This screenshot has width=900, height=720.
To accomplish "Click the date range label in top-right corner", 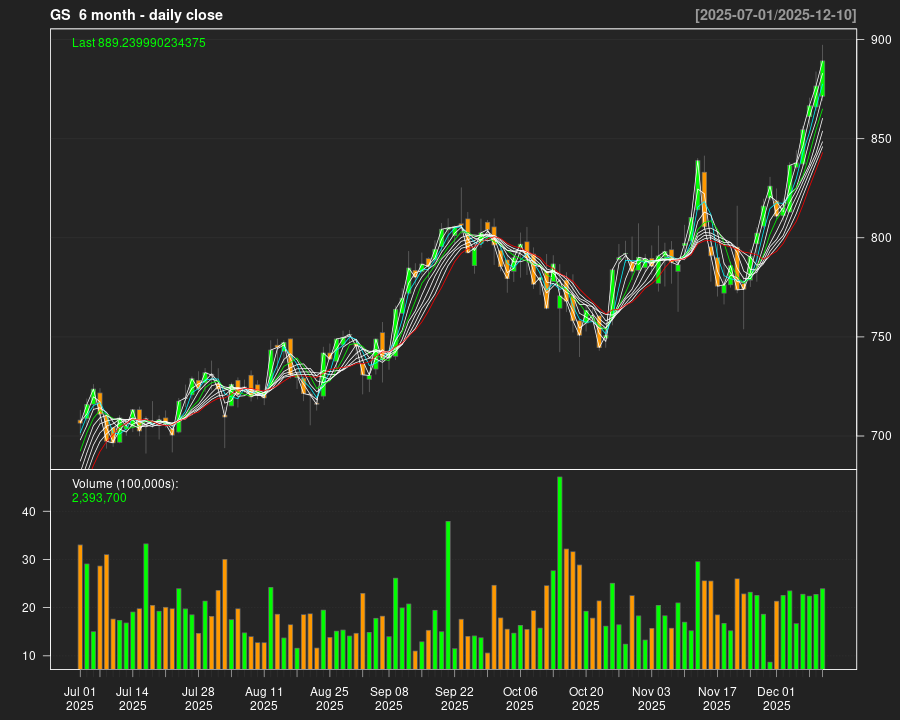I will click(x=775, y=15).
